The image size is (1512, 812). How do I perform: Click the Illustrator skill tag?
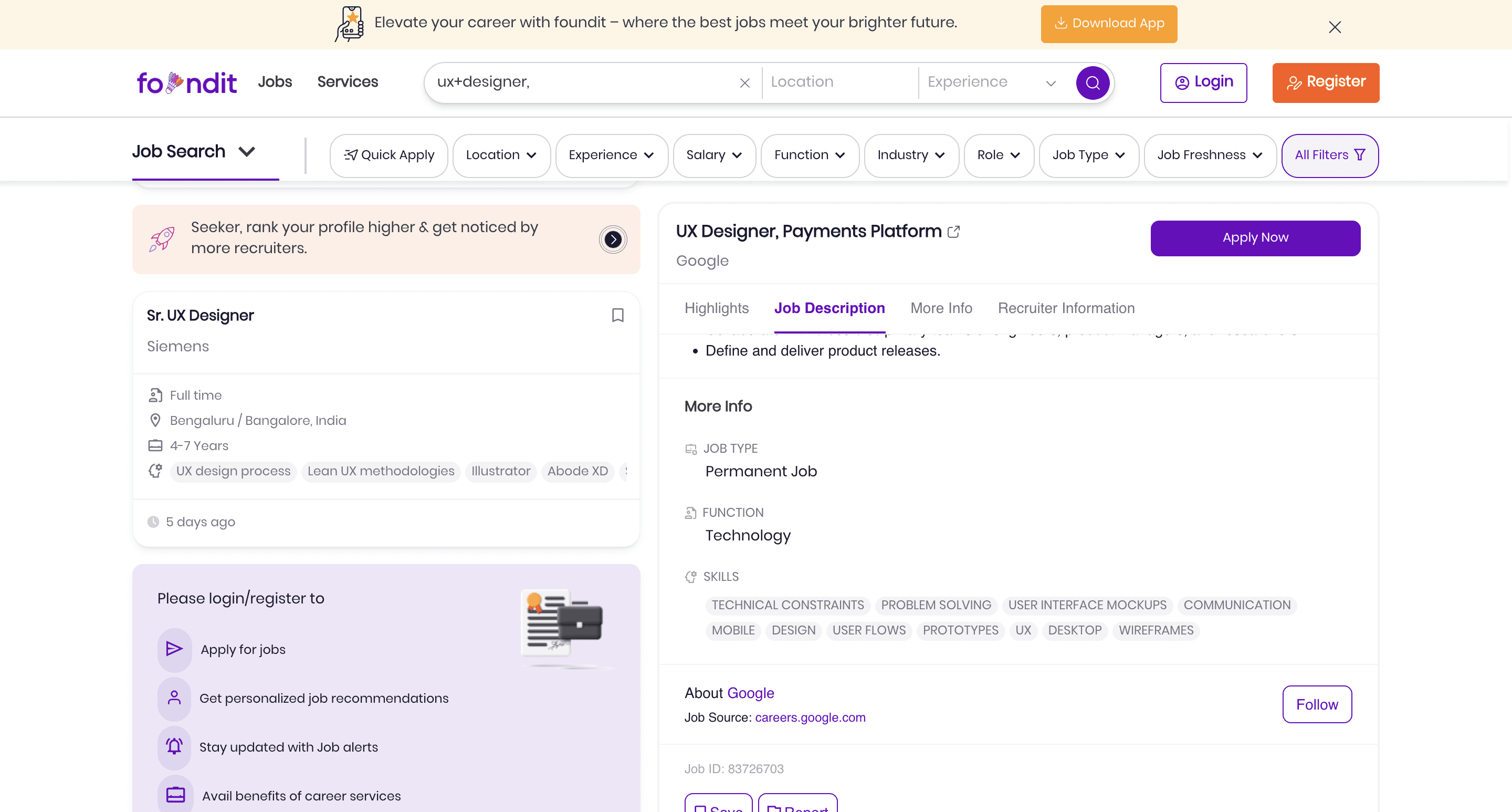coord(501,472)
